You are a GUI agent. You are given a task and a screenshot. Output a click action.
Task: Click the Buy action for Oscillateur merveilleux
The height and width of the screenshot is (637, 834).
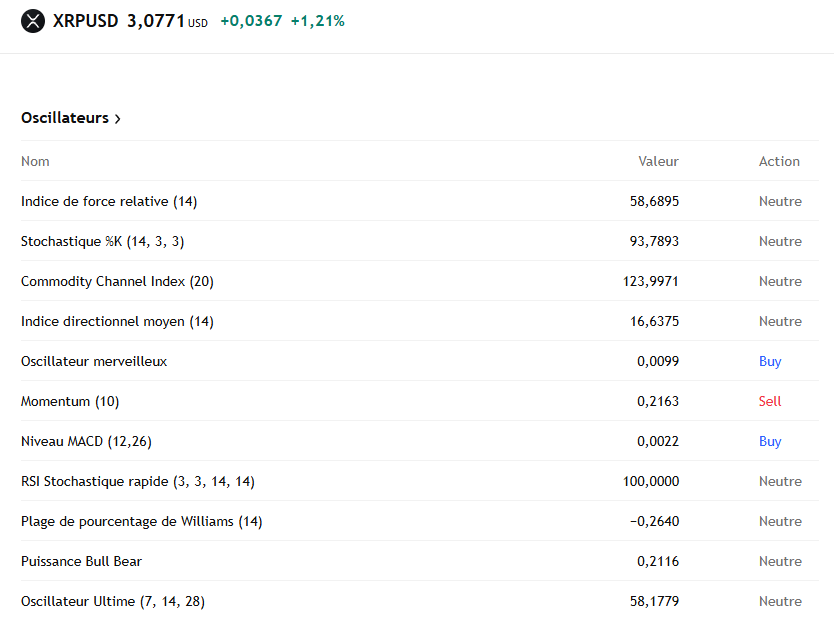(770, 361)
